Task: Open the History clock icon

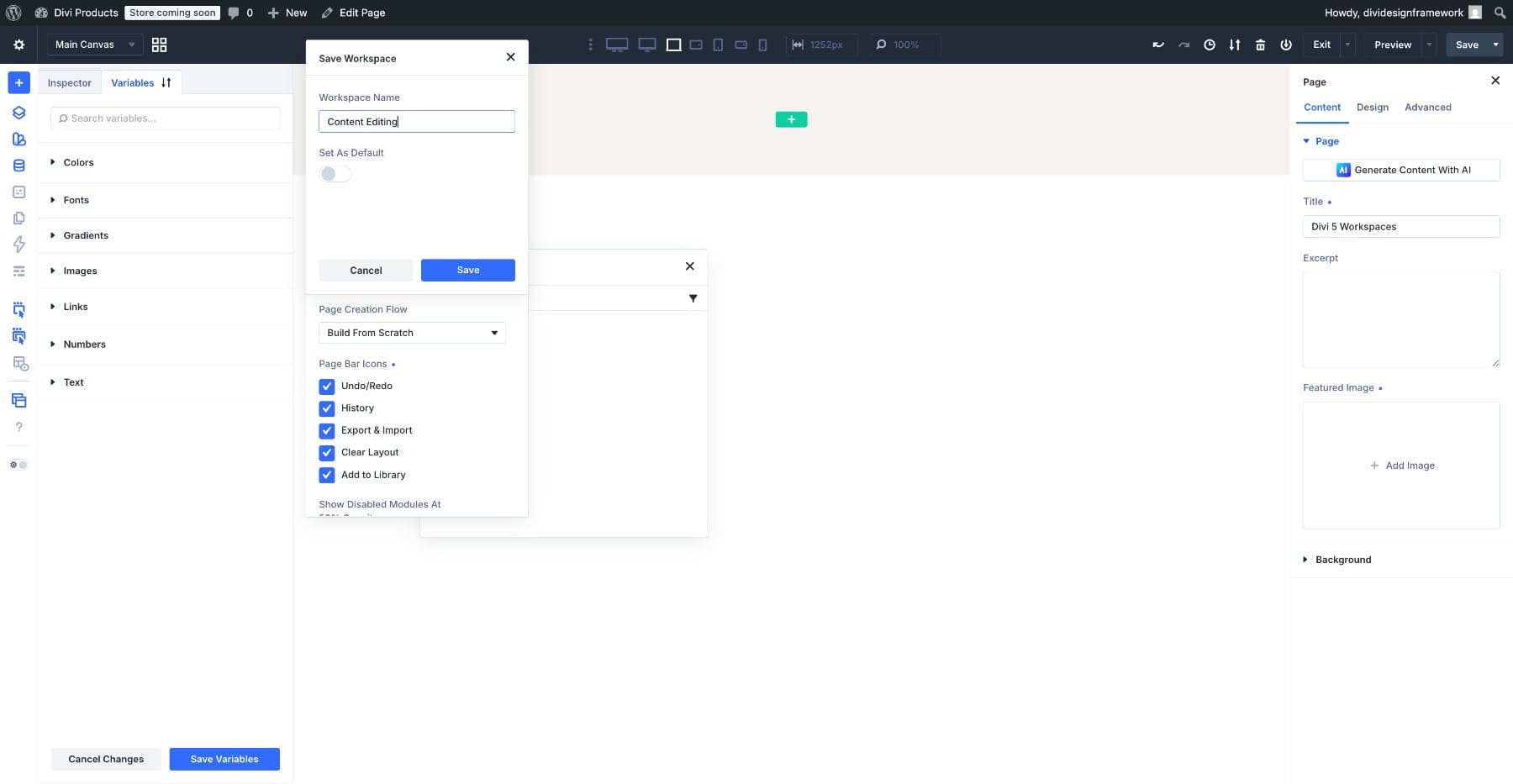Action: coord(1209,45)
